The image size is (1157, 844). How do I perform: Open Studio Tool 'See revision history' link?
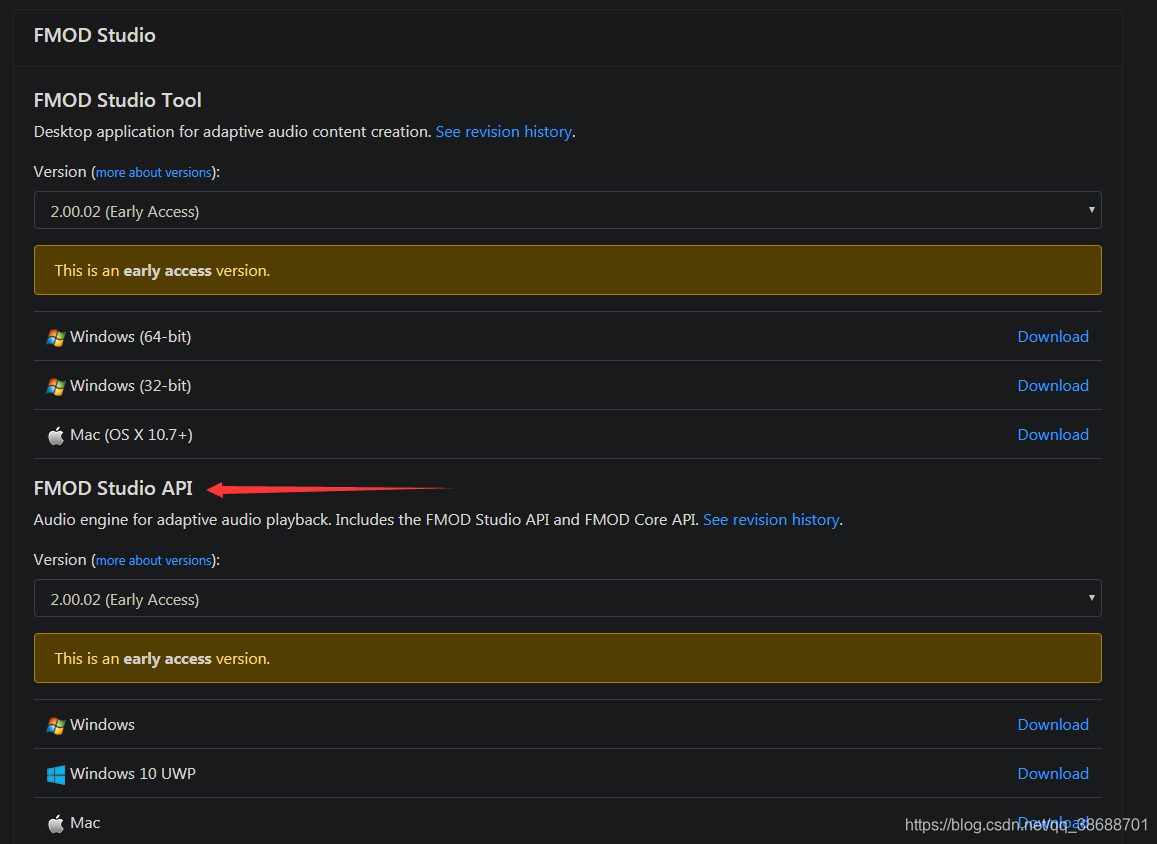coord(503,132)
